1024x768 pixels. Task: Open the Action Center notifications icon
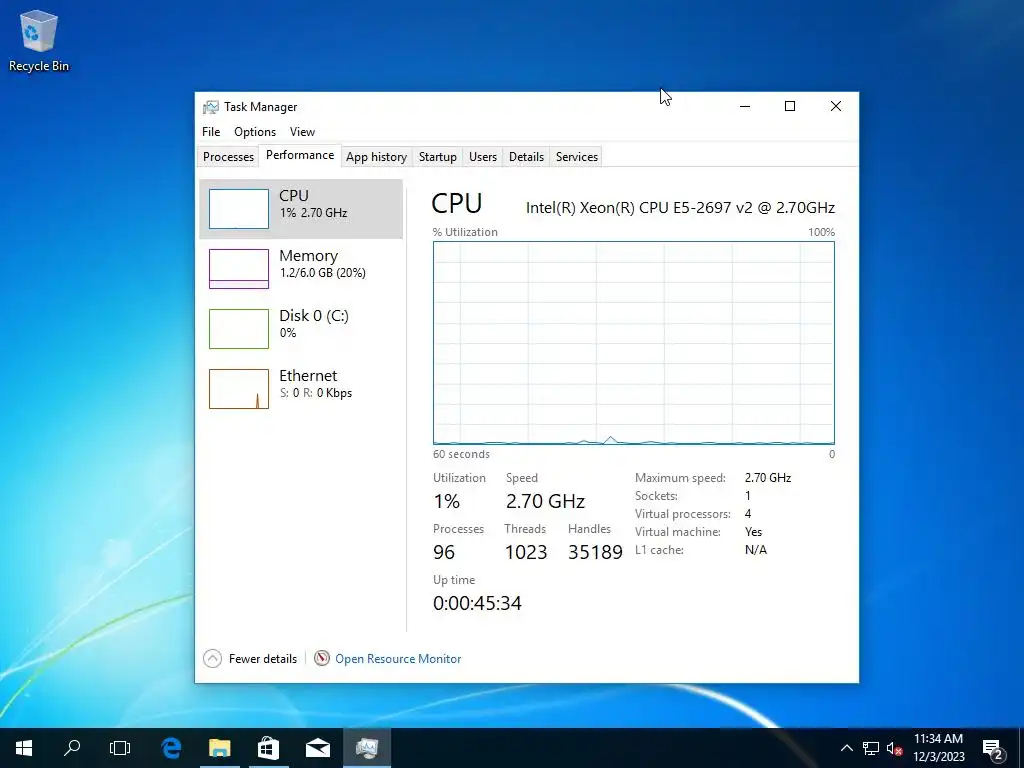[993, 748]
